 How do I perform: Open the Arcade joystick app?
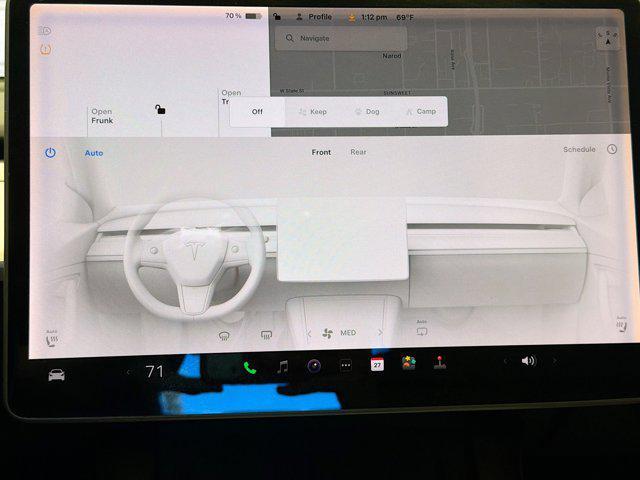(440, 362)
